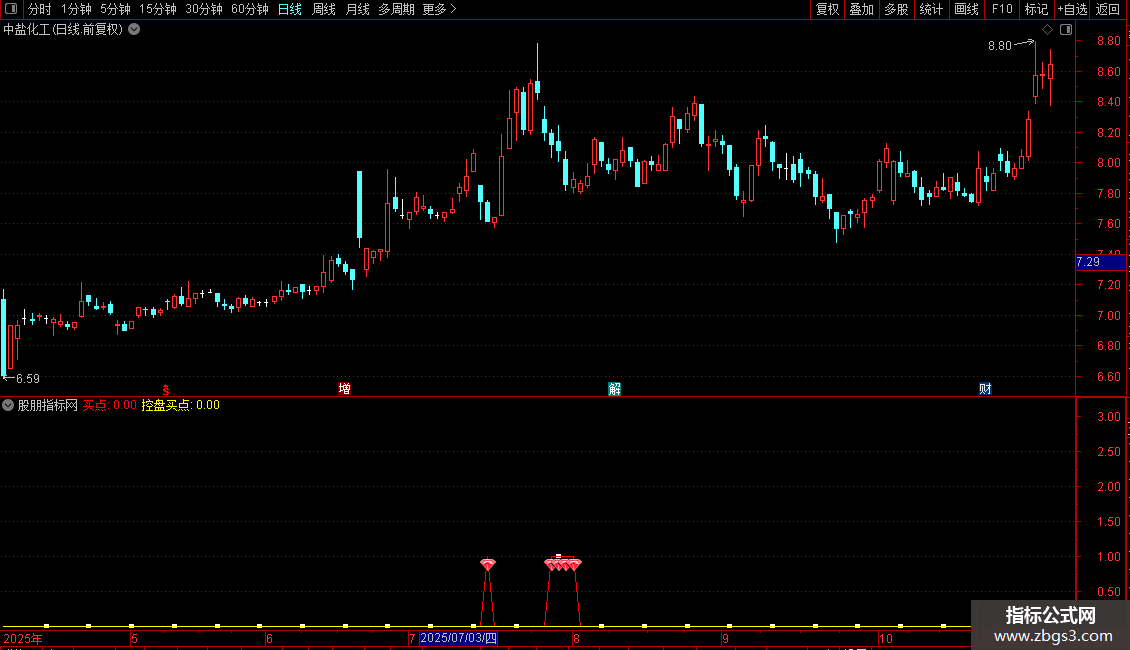The image size is (1130, 650).
Task: Select the 5分钟 period
Action: coord(115,9)
